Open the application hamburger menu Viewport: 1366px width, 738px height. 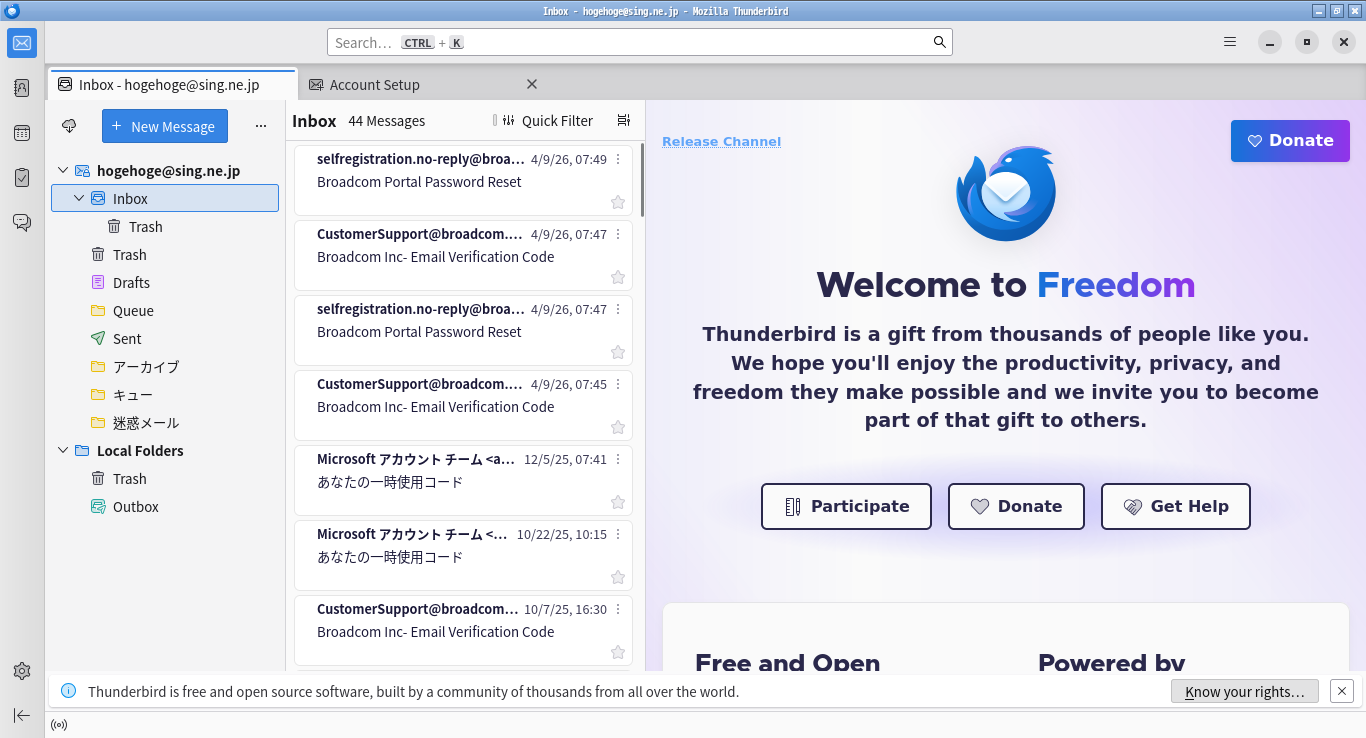tap(1229, 41)
